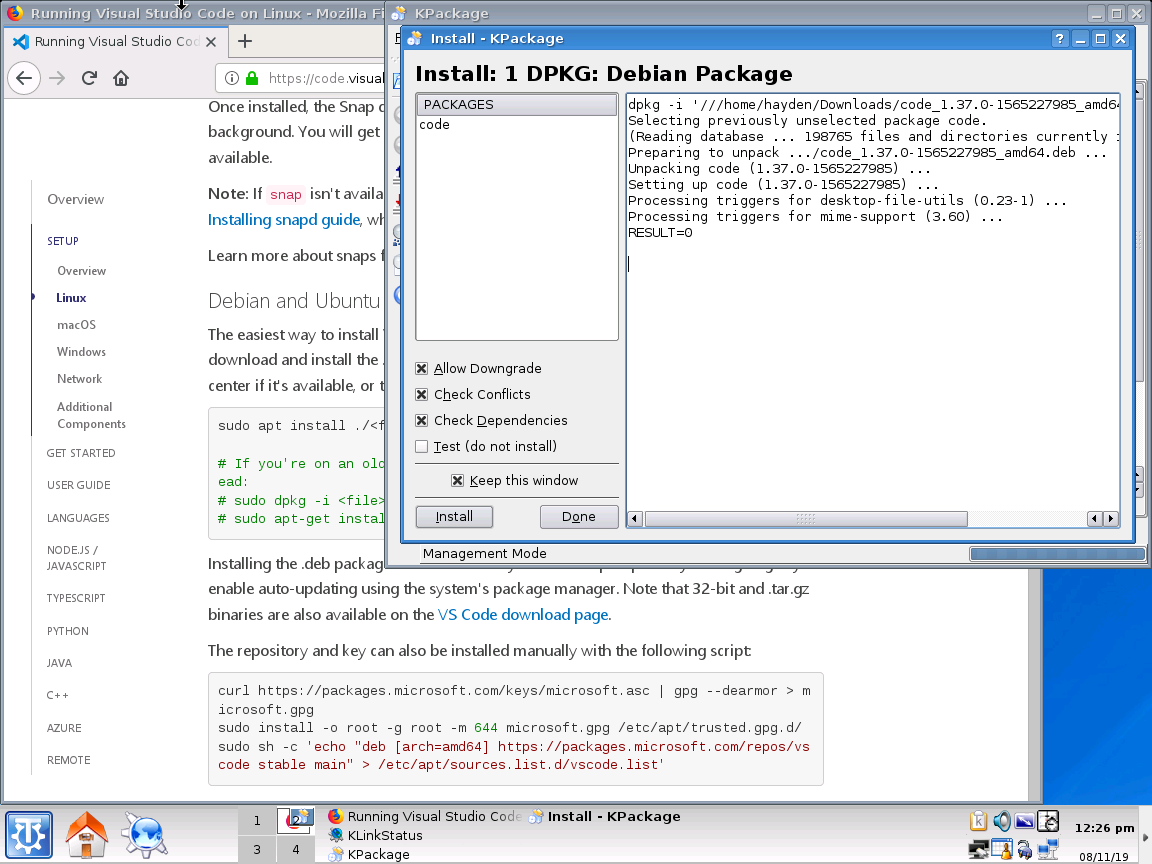Show site information icon in address bar
Image resolution: width=1152 pixels, height=864 pixels.
pyautogui.click(x=231, y=78)
